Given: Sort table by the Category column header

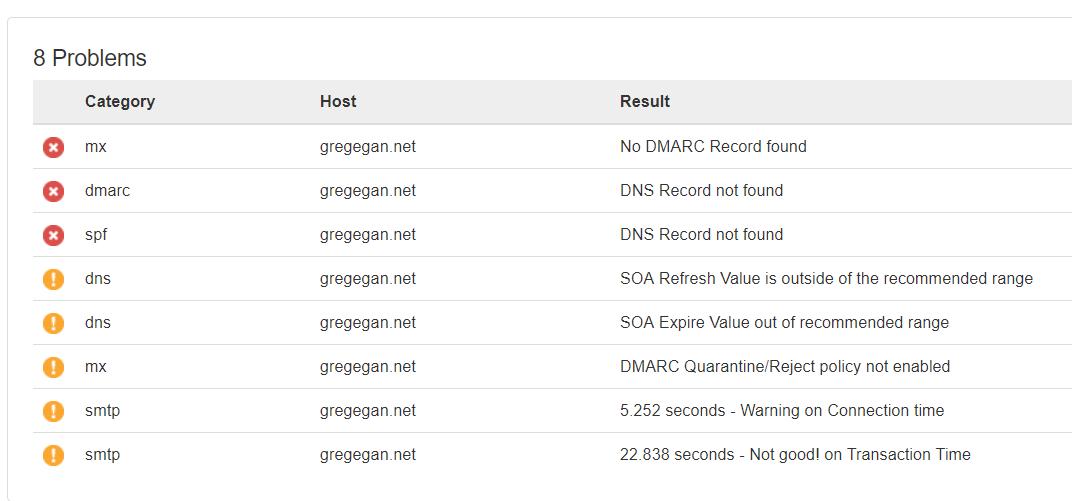Looking at the screenshot, I should coord(120,101).
